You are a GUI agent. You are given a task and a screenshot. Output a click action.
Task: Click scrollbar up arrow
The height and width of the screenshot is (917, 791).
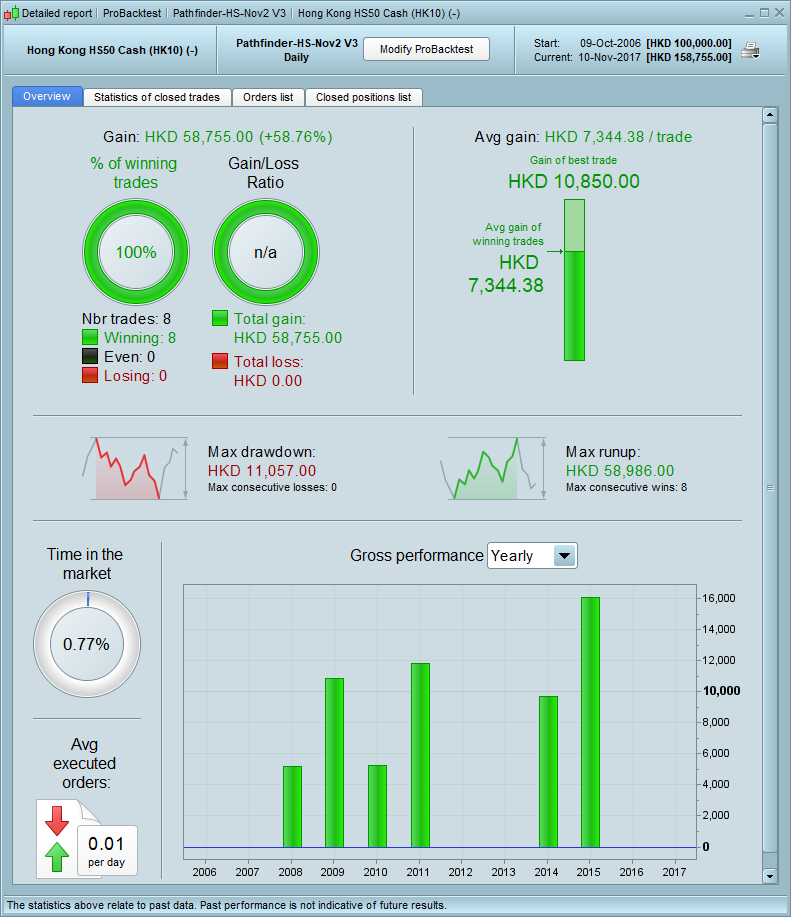770,115
